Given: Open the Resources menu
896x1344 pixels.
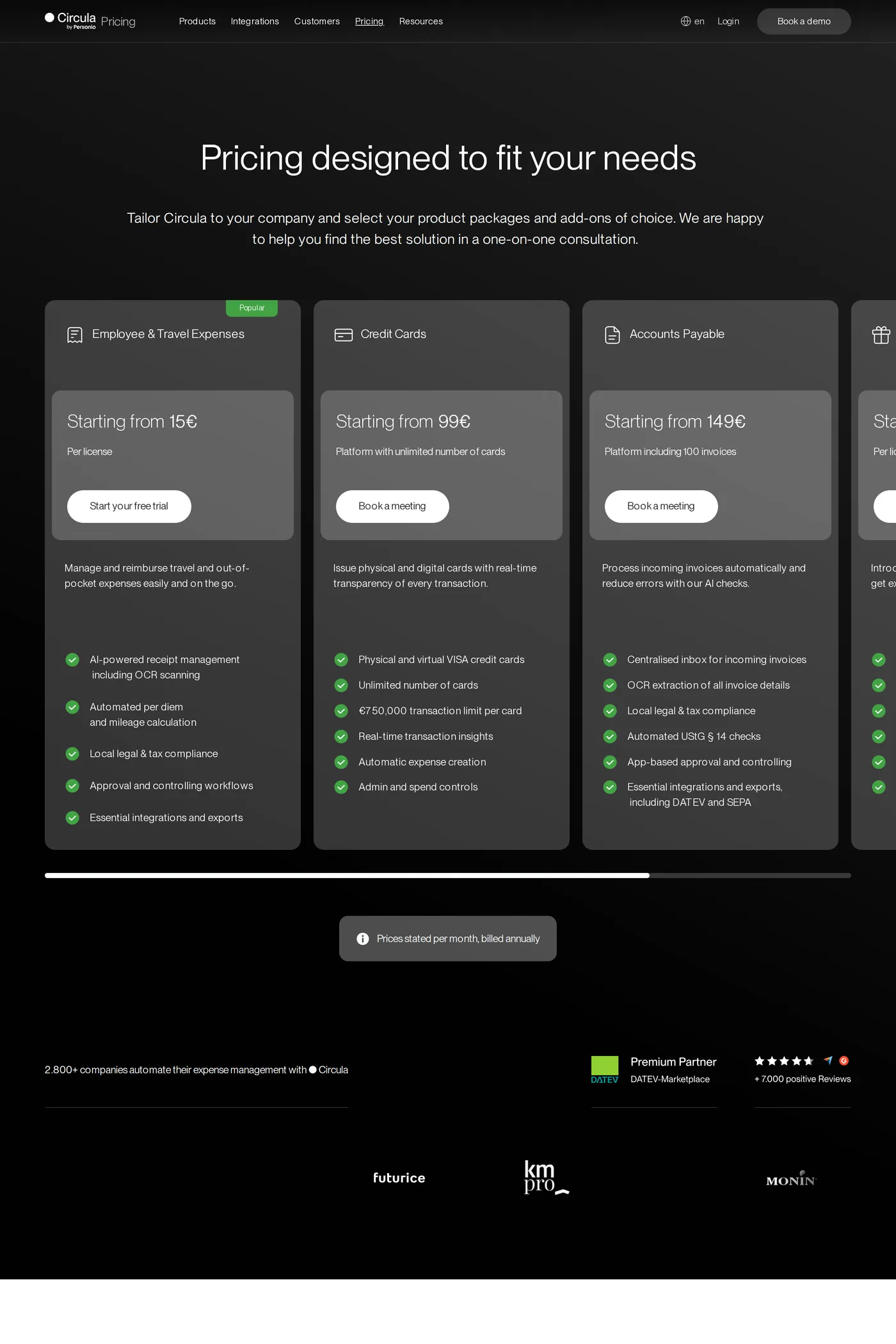Looking at the screenshot, I should (421, 21).
